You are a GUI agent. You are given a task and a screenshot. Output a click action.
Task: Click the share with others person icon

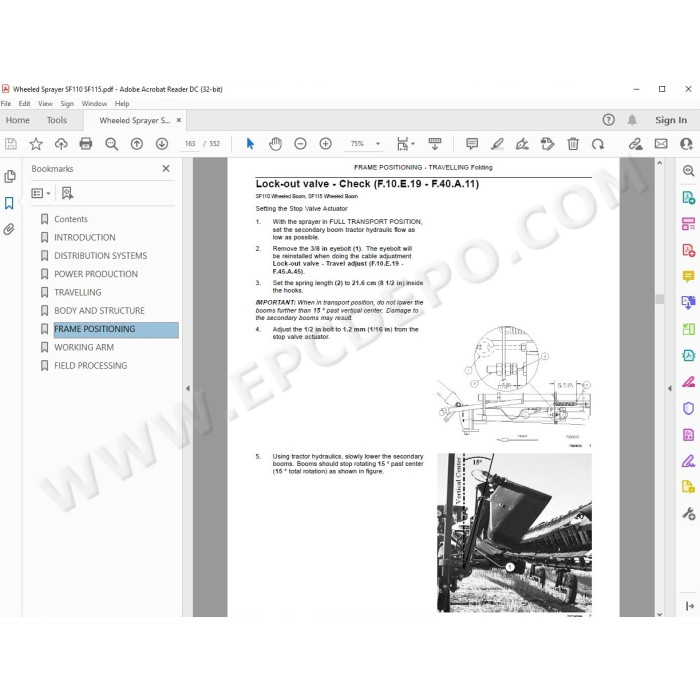686,144
